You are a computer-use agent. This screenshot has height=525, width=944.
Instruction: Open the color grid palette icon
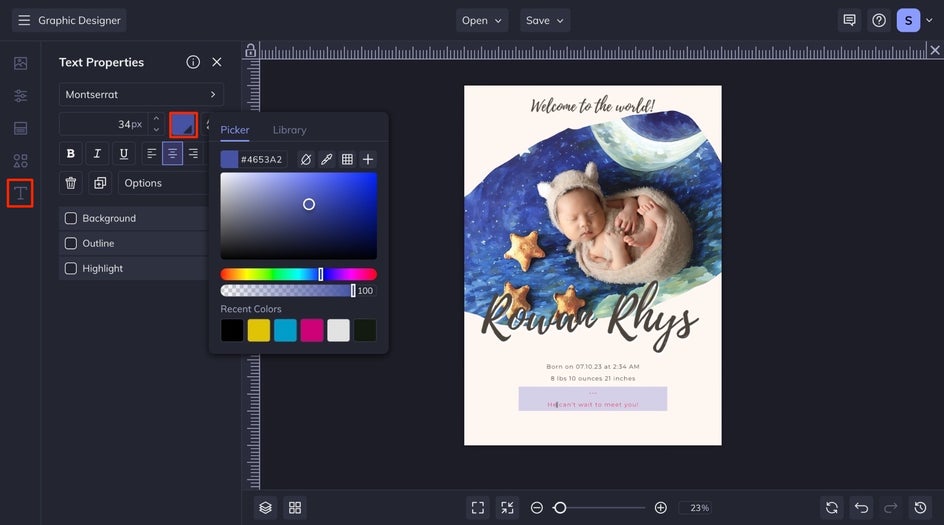(x=347, y=160)
